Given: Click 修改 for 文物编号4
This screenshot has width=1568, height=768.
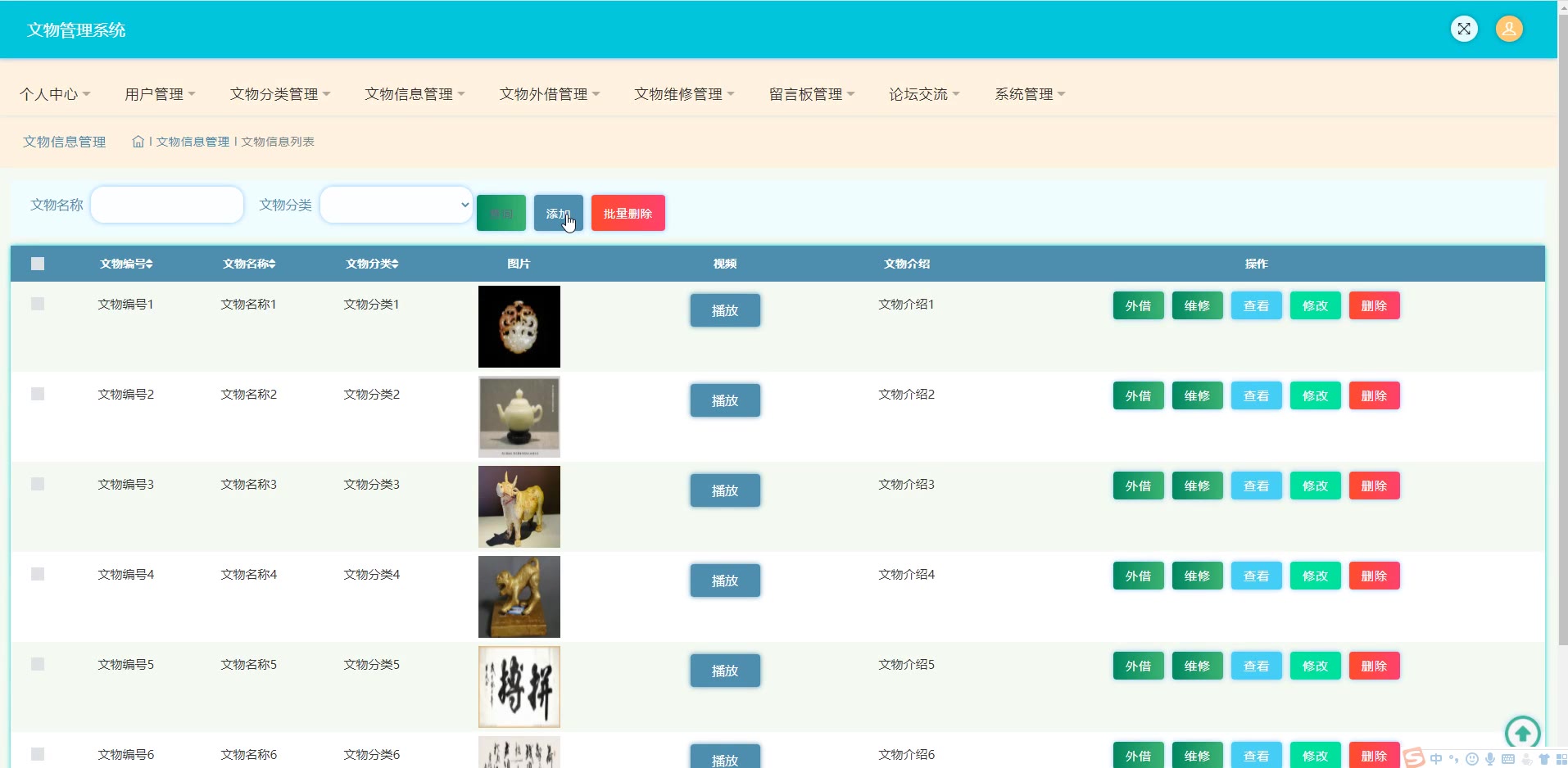Looking at the screenshot, I should pos(1315,576).
